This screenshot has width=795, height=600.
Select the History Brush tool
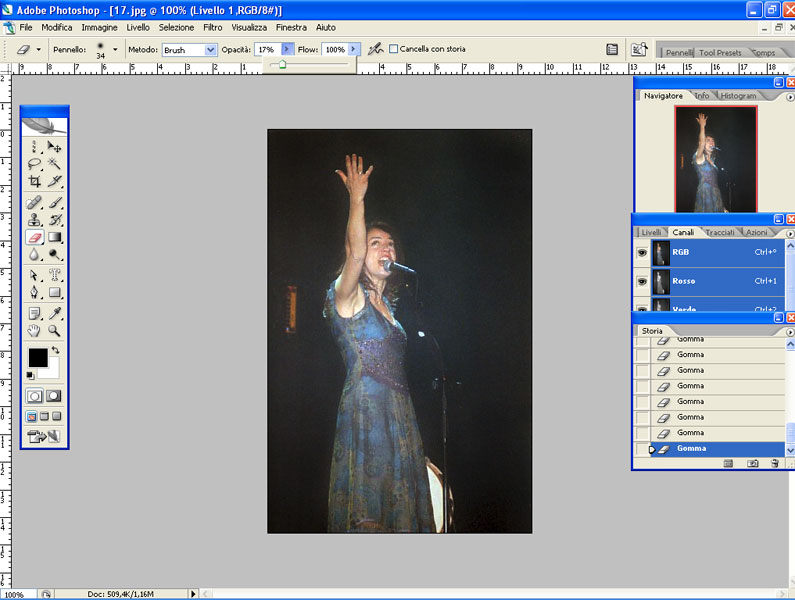54,220
